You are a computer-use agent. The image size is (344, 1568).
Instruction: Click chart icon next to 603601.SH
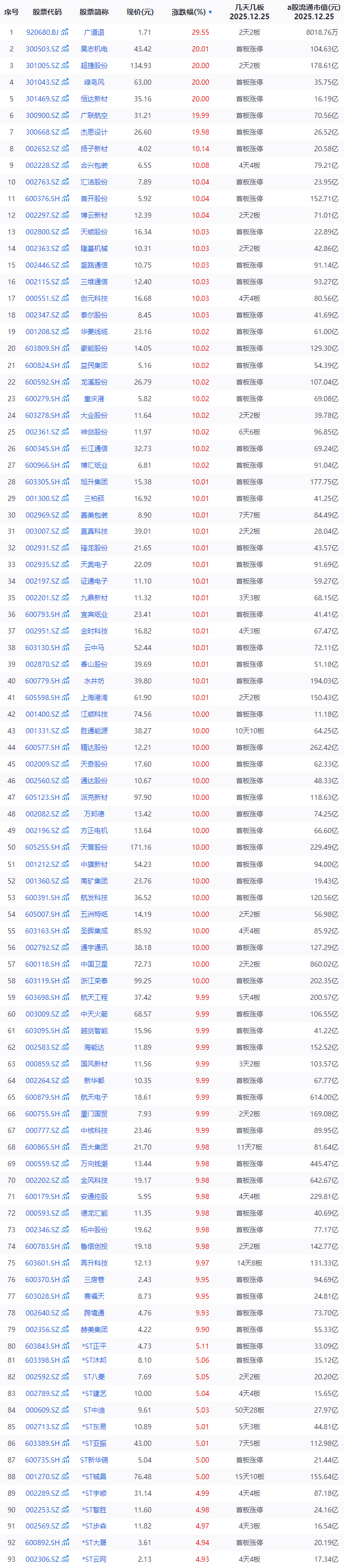coord(65,1262)
